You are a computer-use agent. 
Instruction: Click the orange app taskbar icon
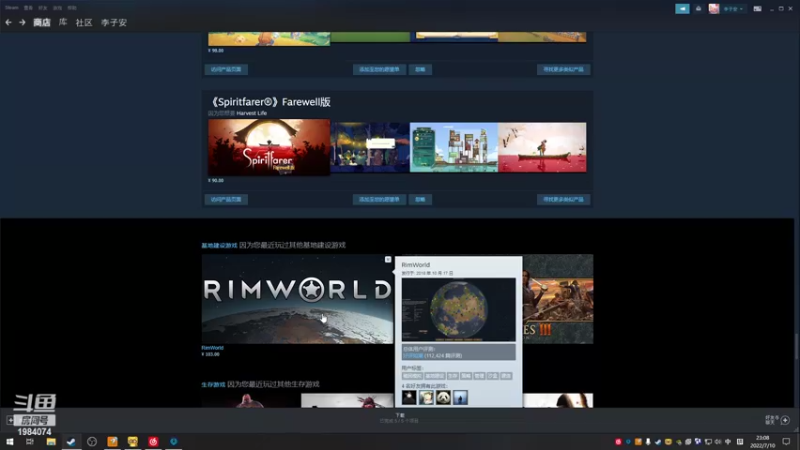tap(112, 442)
